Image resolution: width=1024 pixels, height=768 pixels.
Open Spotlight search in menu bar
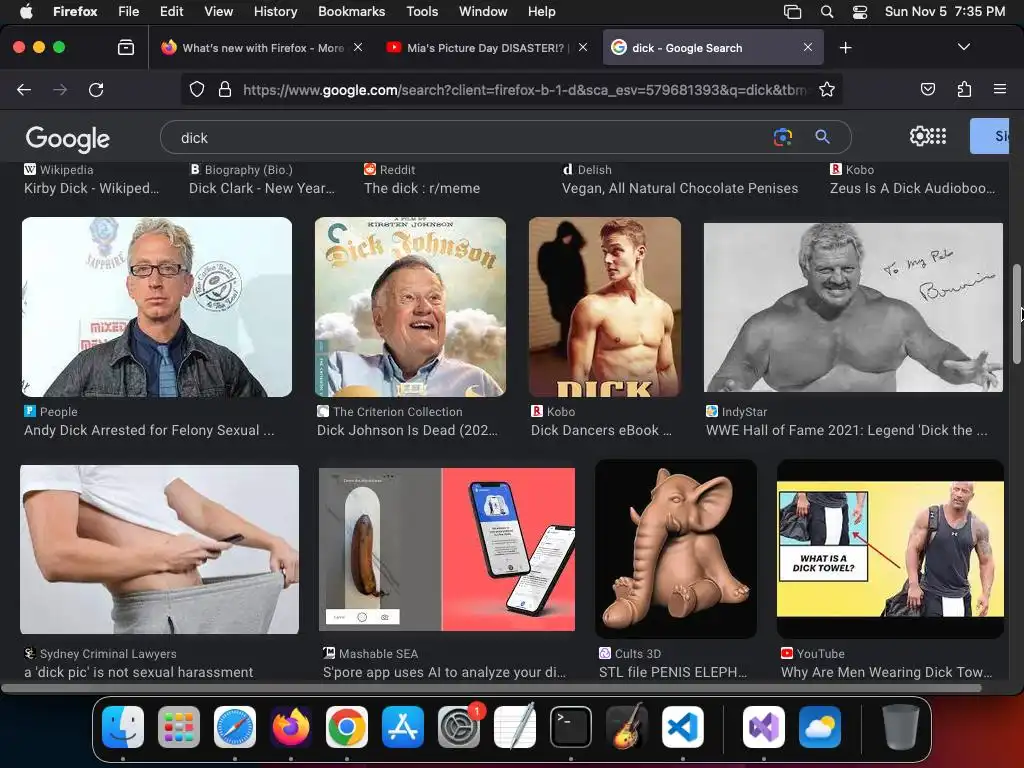click(827, 11)
